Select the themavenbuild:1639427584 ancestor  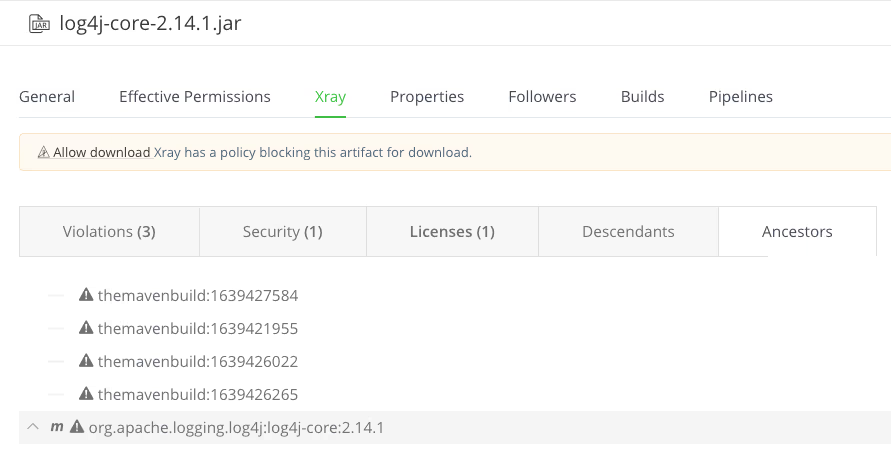[198, 296]
